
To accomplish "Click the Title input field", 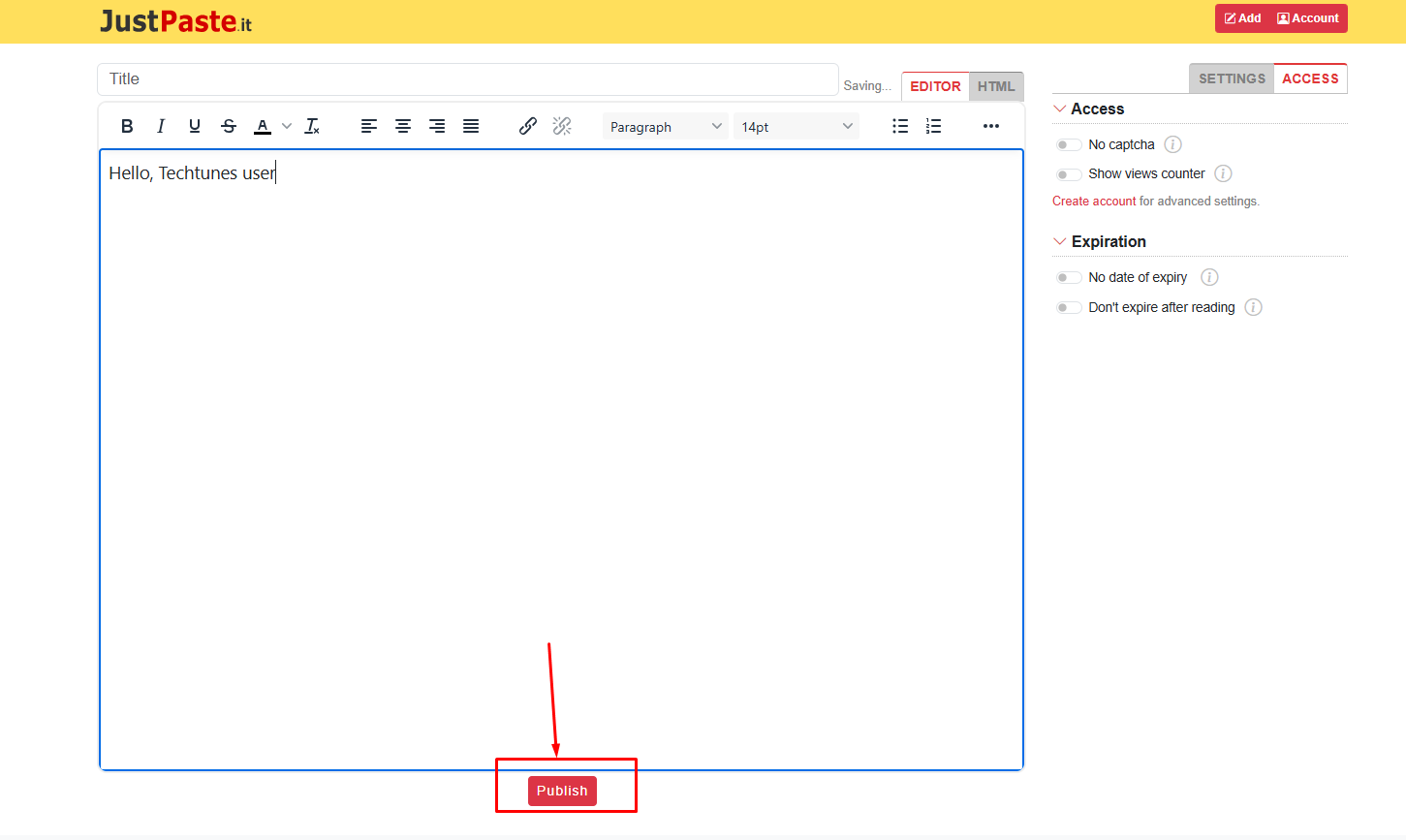I will (468, 79).
